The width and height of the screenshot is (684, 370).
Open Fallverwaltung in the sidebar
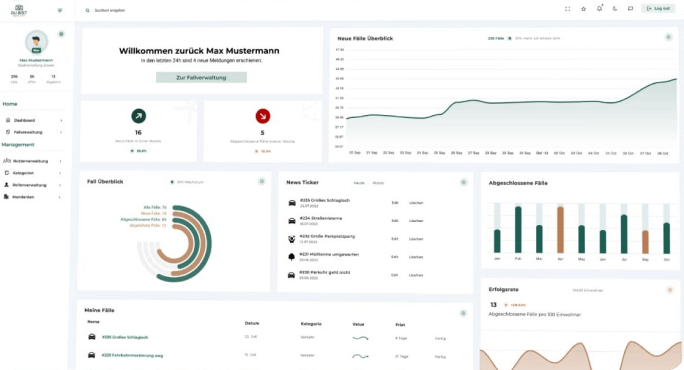pyautogui.click(x=28, y=132)
